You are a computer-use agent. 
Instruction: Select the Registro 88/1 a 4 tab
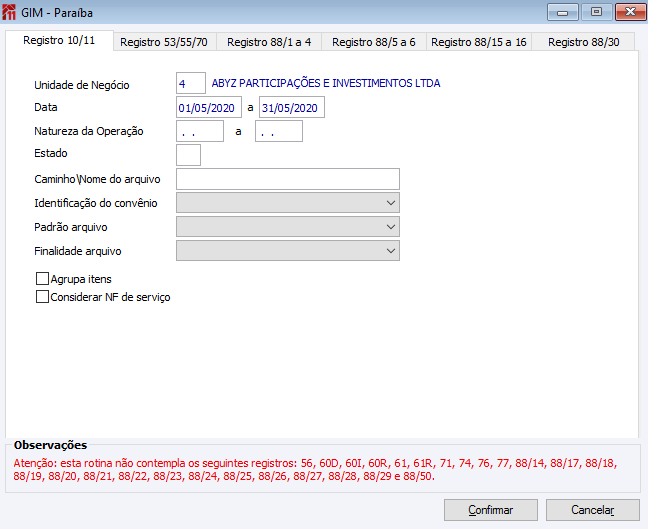click(269, 42)
